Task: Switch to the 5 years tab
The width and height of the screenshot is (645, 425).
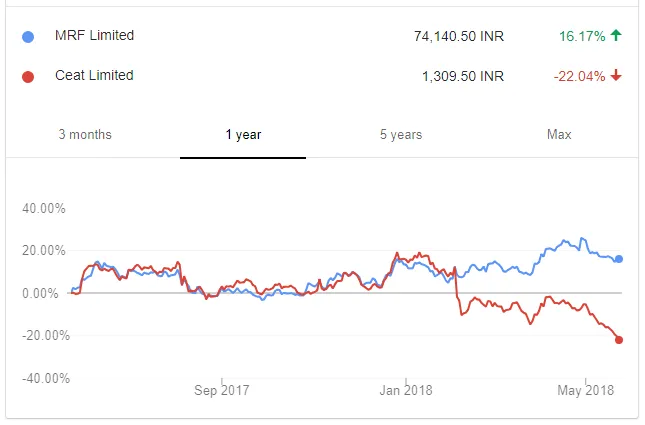Action: tap(400, 134)
